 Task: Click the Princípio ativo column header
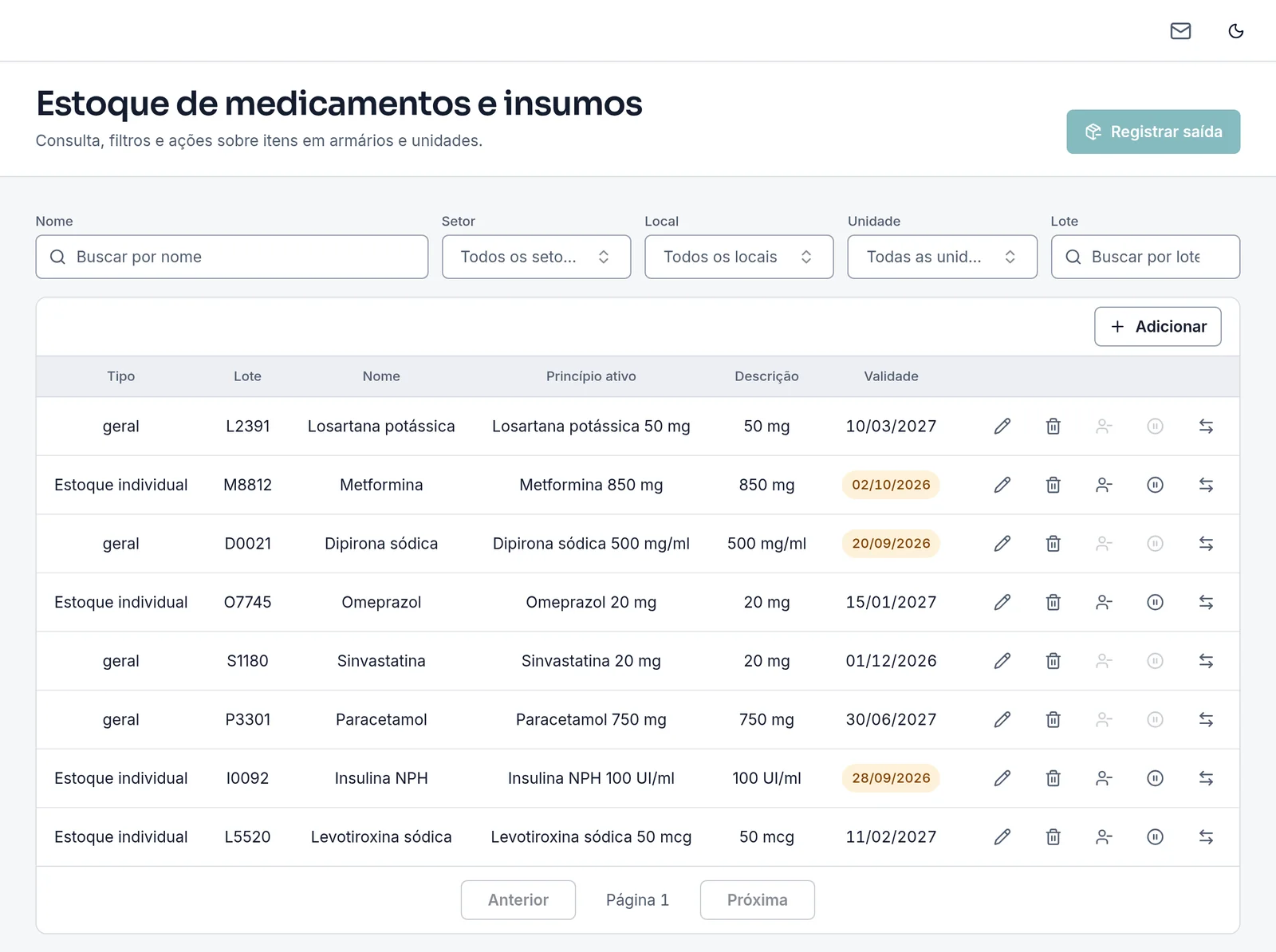591,376
